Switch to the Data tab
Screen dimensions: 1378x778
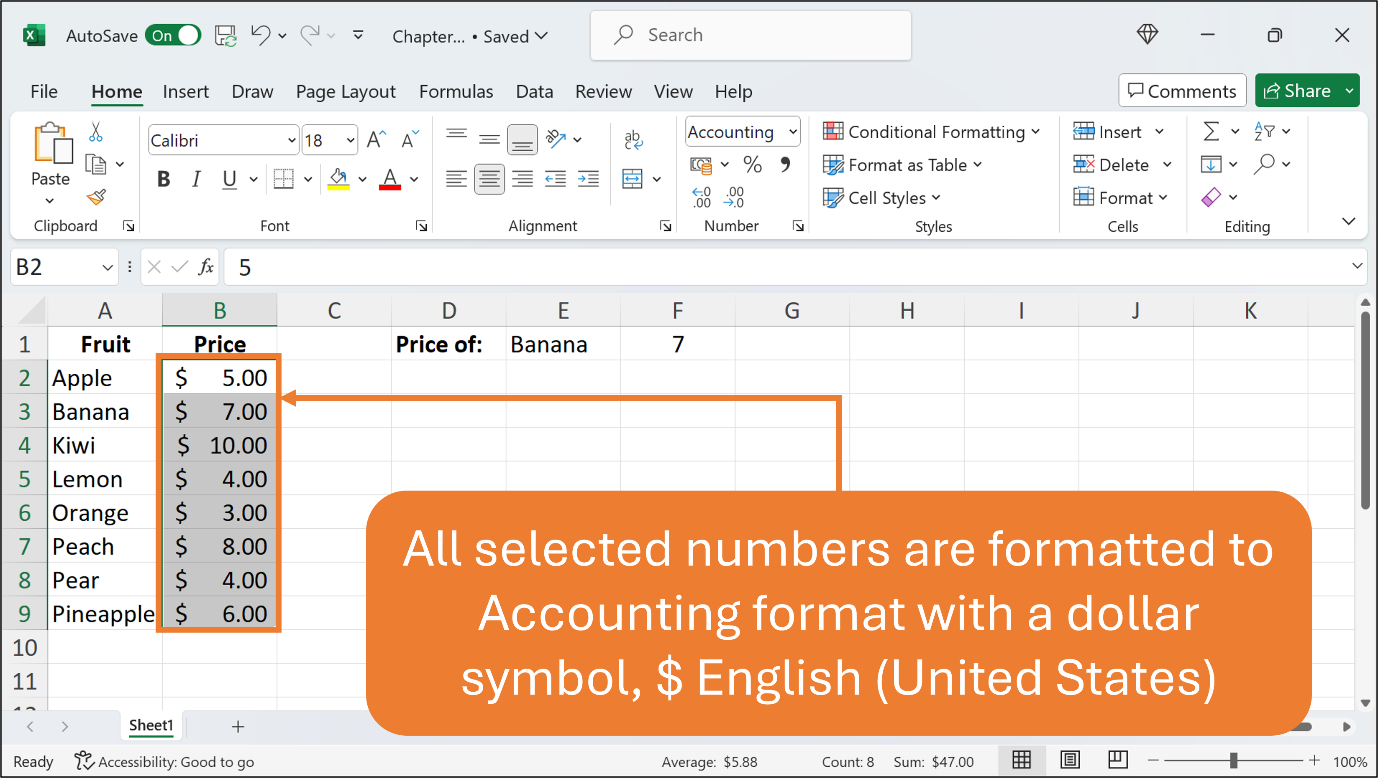535,91
